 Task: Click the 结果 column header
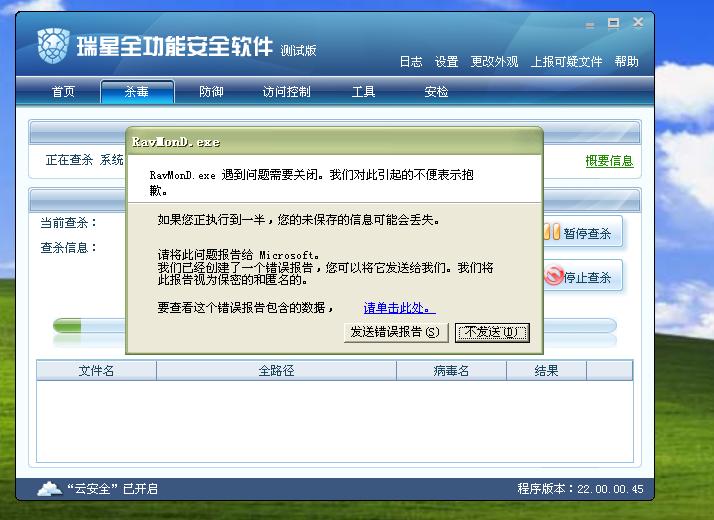546,370
